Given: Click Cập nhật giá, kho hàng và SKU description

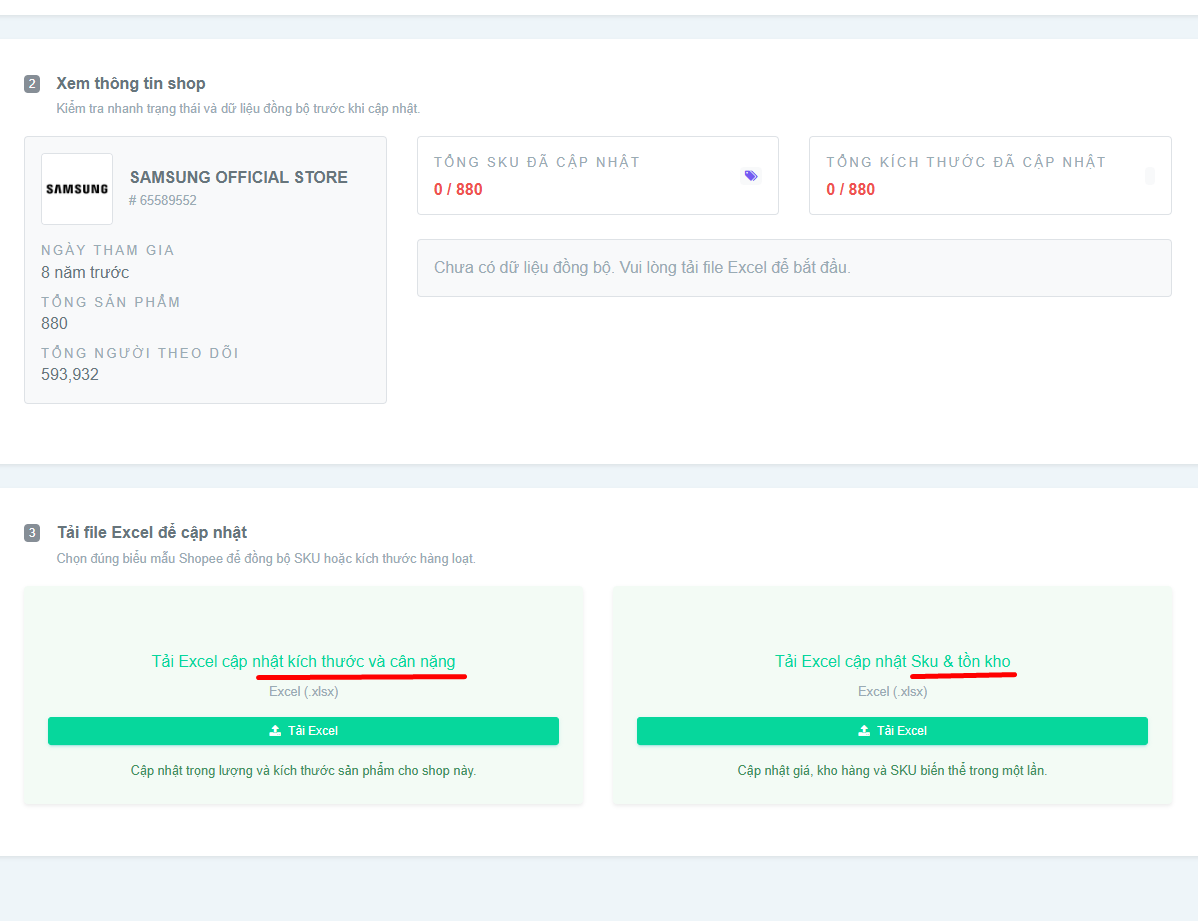Looking at the screenshot, I should coord(892,770).
